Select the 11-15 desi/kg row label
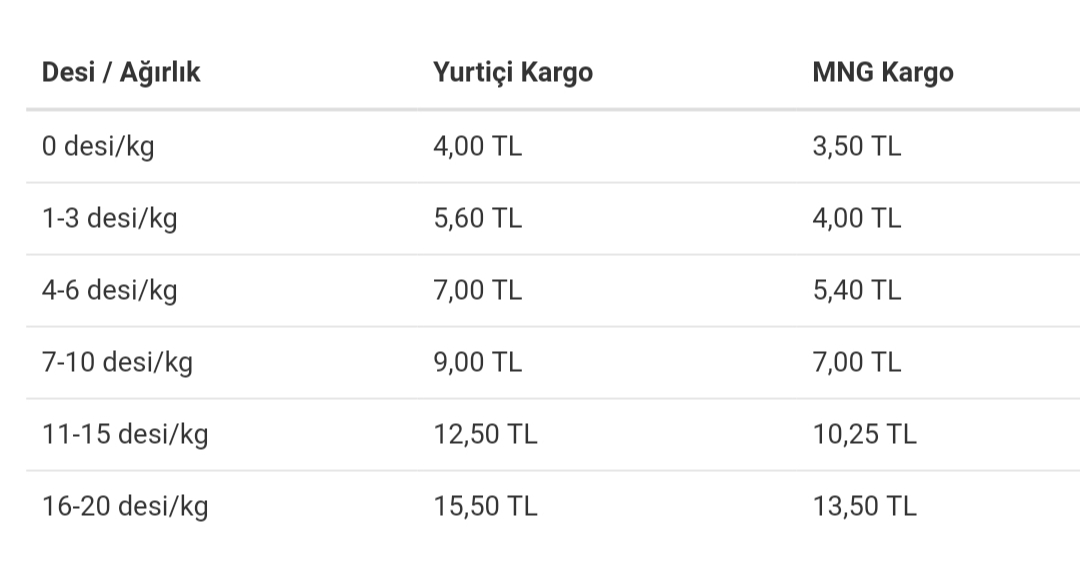Image resolution: width=1080 pixels, height=568 pixels. pos(125,434)
